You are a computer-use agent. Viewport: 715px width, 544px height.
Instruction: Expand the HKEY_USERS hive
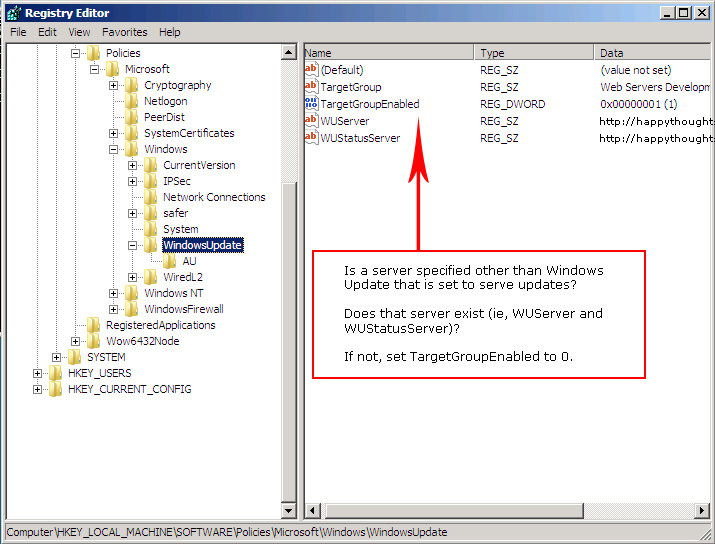37,373
